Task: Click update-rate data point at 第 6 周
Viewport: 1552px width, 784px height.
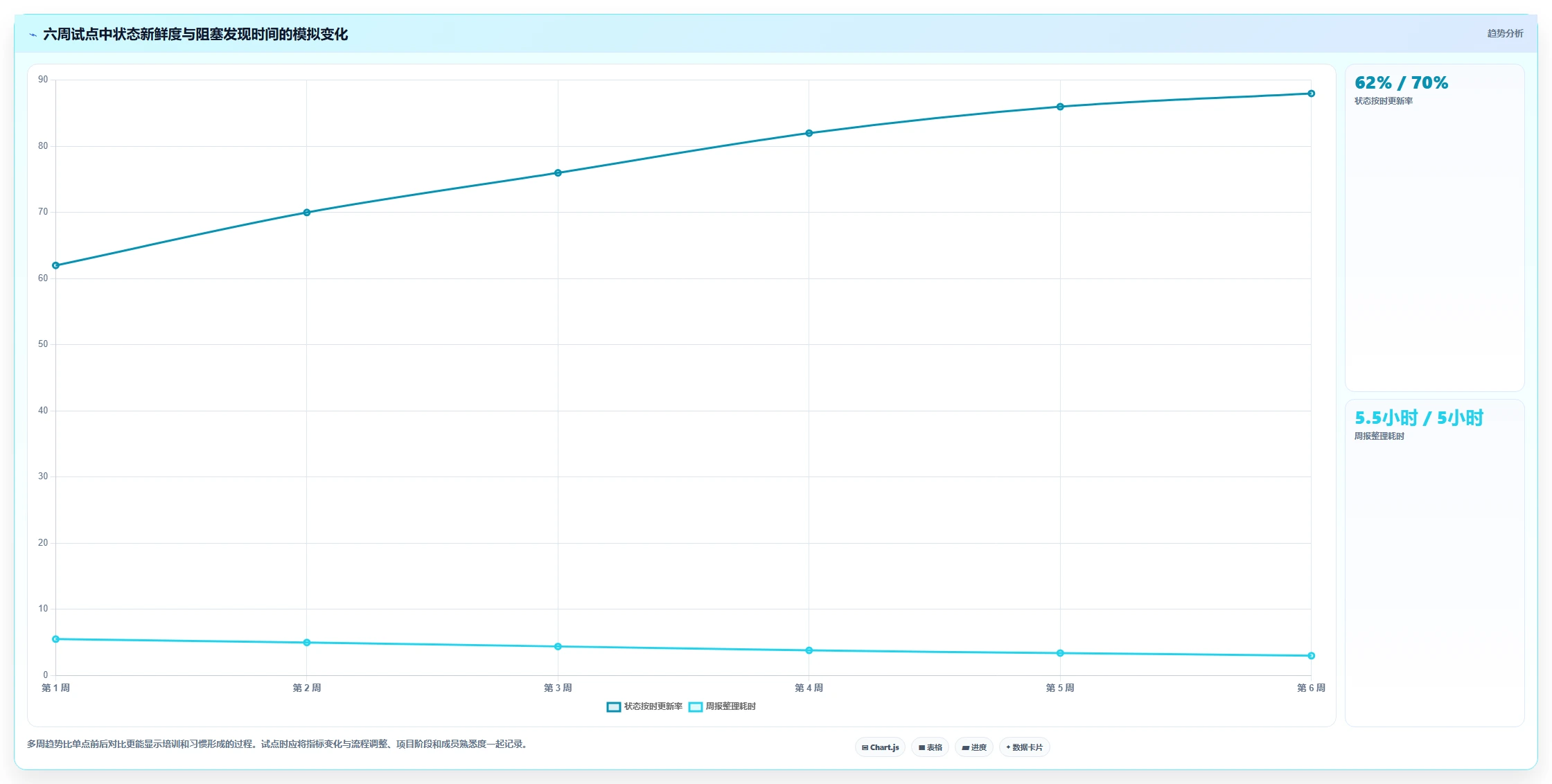Action: tap(1311, 93)
